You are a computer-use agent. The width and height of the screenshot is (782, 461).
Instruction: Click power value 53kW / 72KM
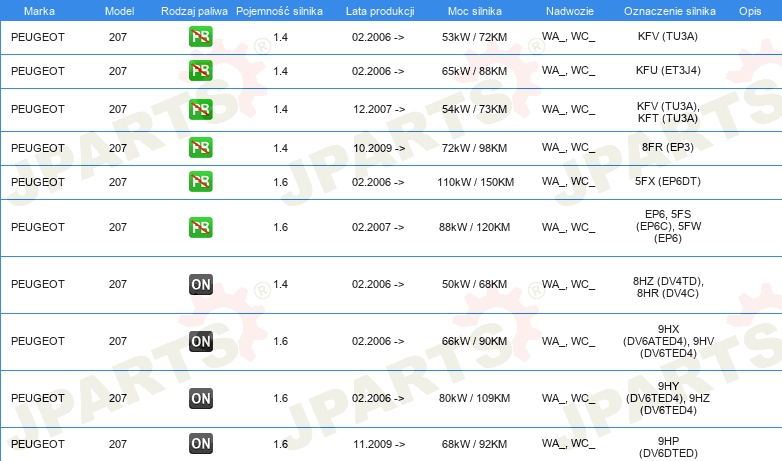pyautogui.click(x=474, y=37)
